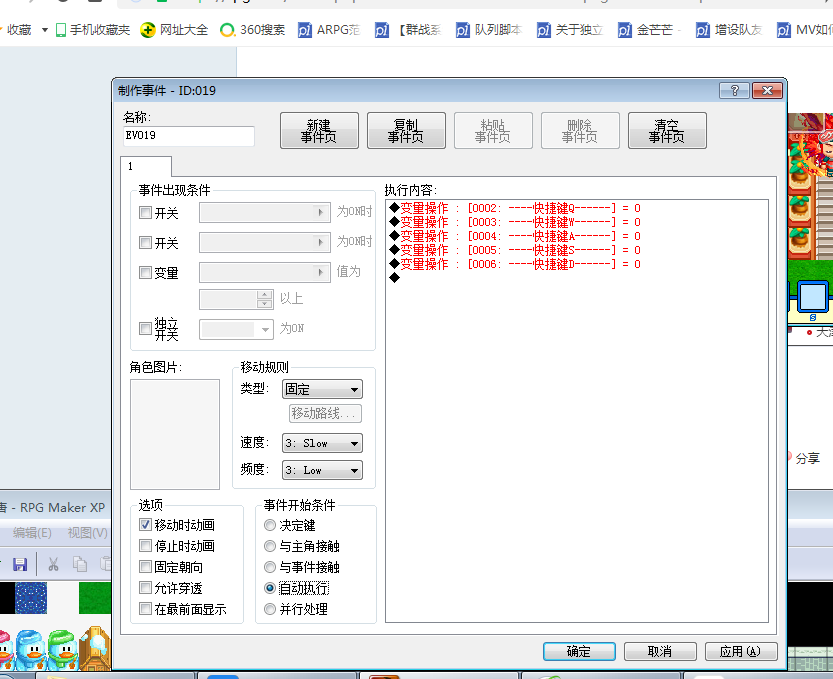Open the MV bookmark at bar end
833x679 pixels.
tap(805, 30)
